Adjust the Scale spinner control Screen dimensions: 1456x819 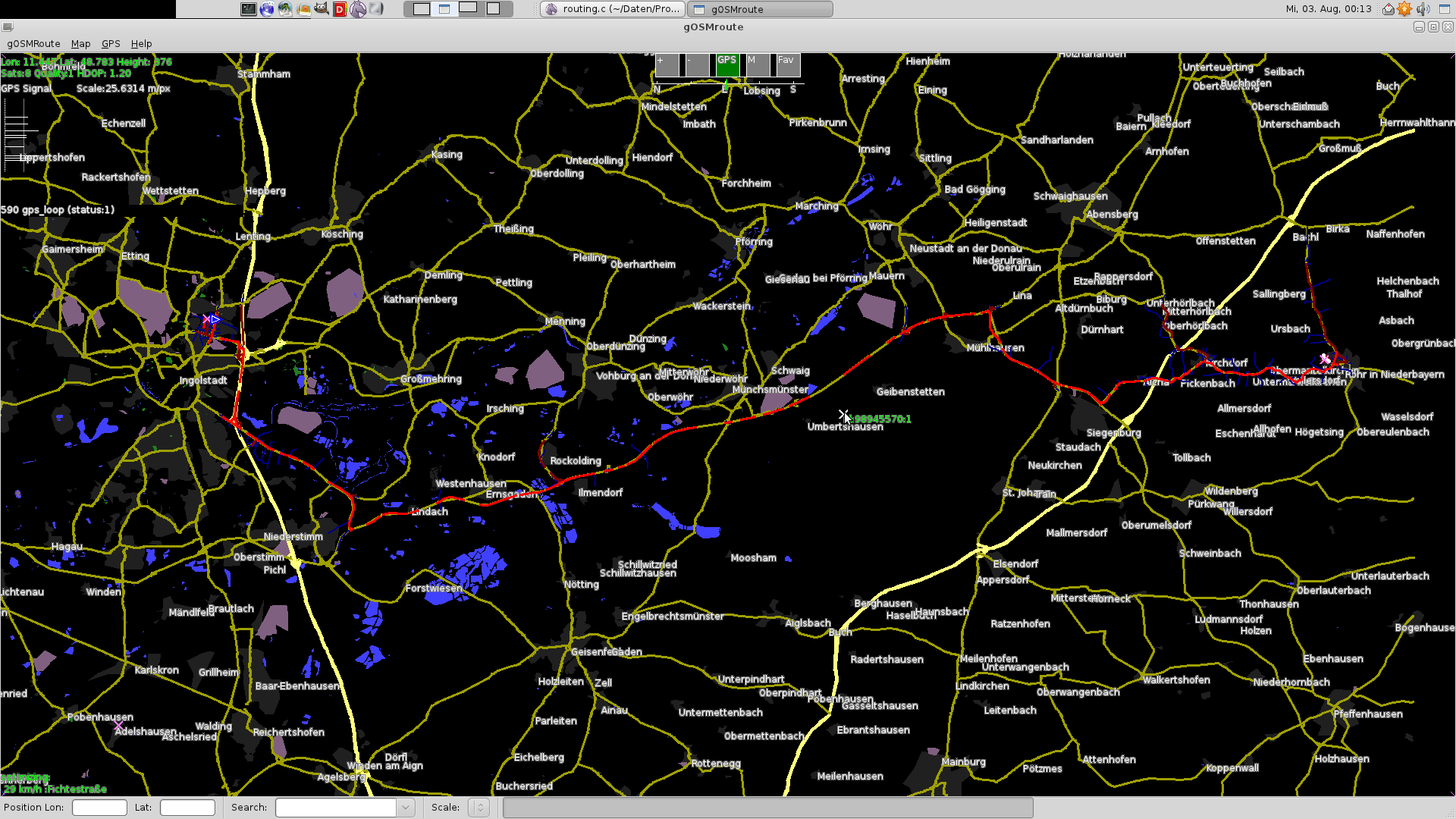(x=479, y=808)
